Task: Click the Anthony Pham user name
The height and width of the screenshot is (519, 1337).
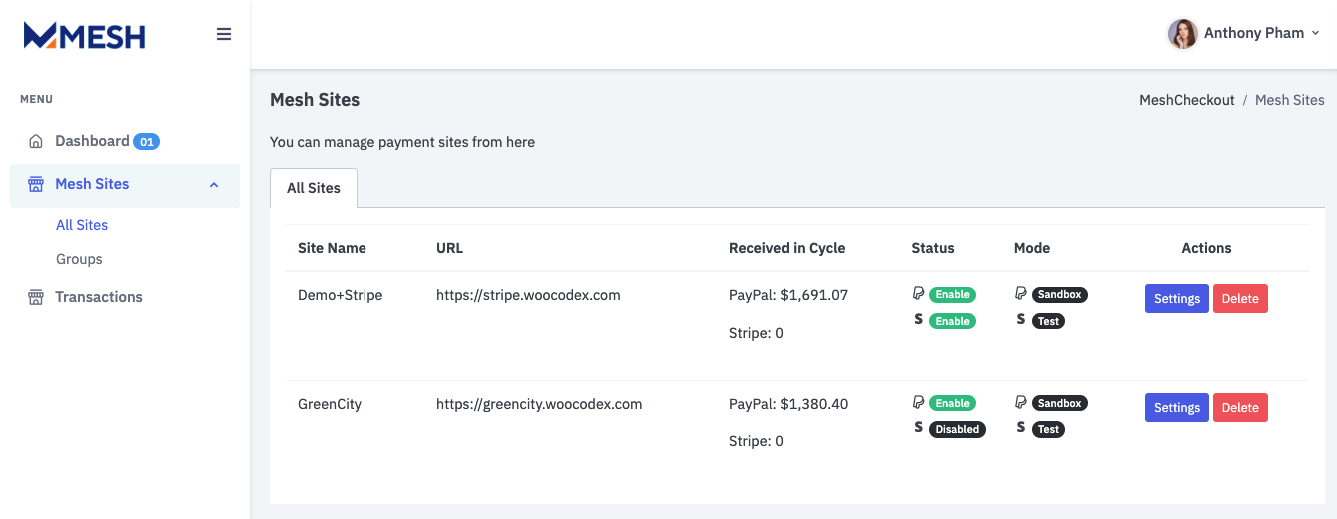Action: point(1254,33)
